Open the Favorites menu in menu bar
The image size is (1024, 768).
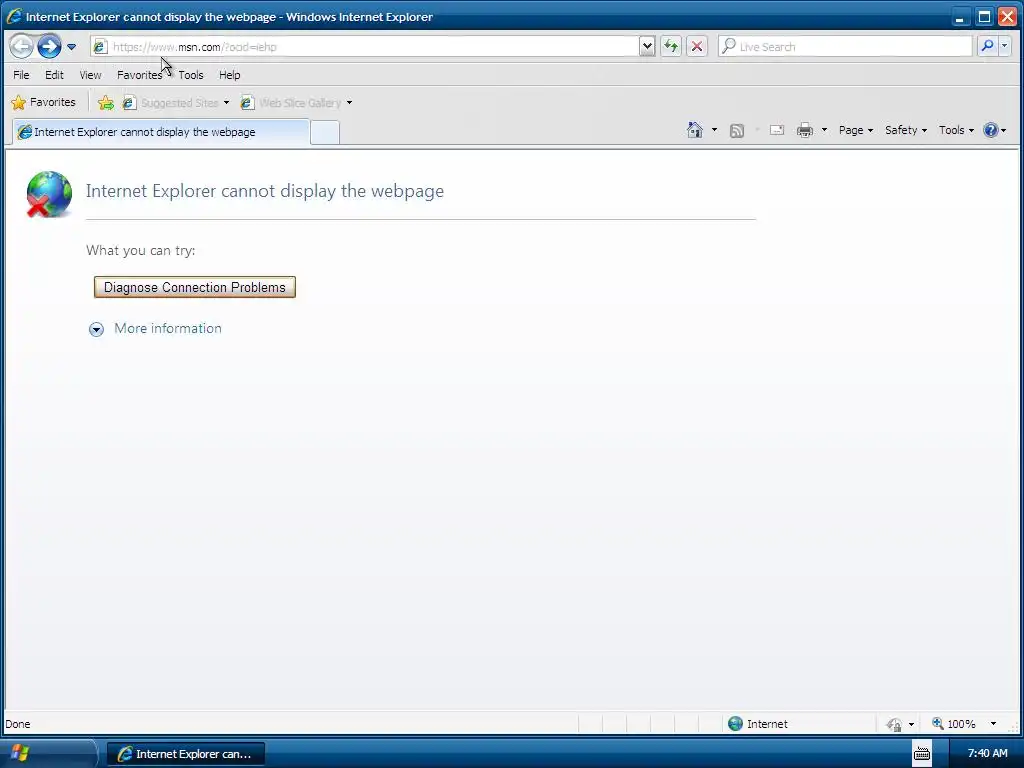[x=139, y=75]
